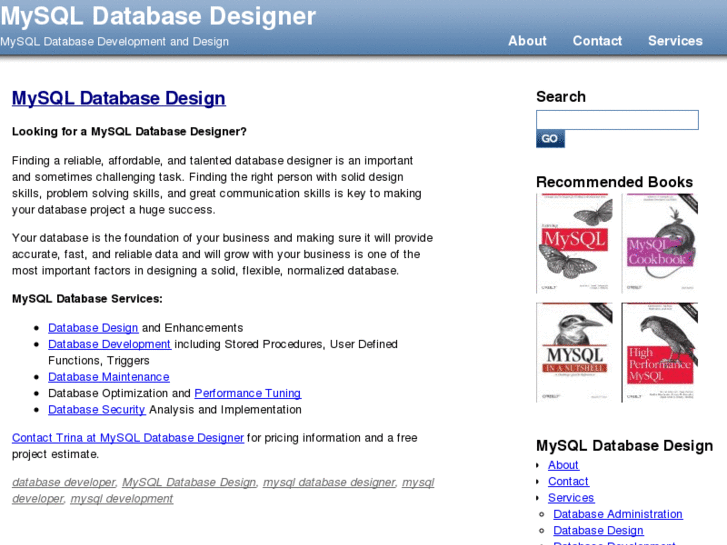This screenshot has width=727, height=545.
Task: Open the MySQL Database Design heading link
Action: pos(119,98)
